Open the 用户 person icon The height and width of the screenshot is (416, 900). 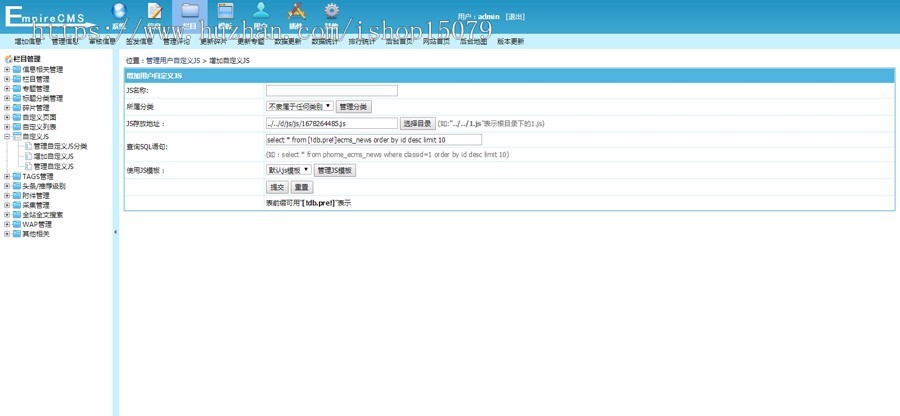(261, 11)
